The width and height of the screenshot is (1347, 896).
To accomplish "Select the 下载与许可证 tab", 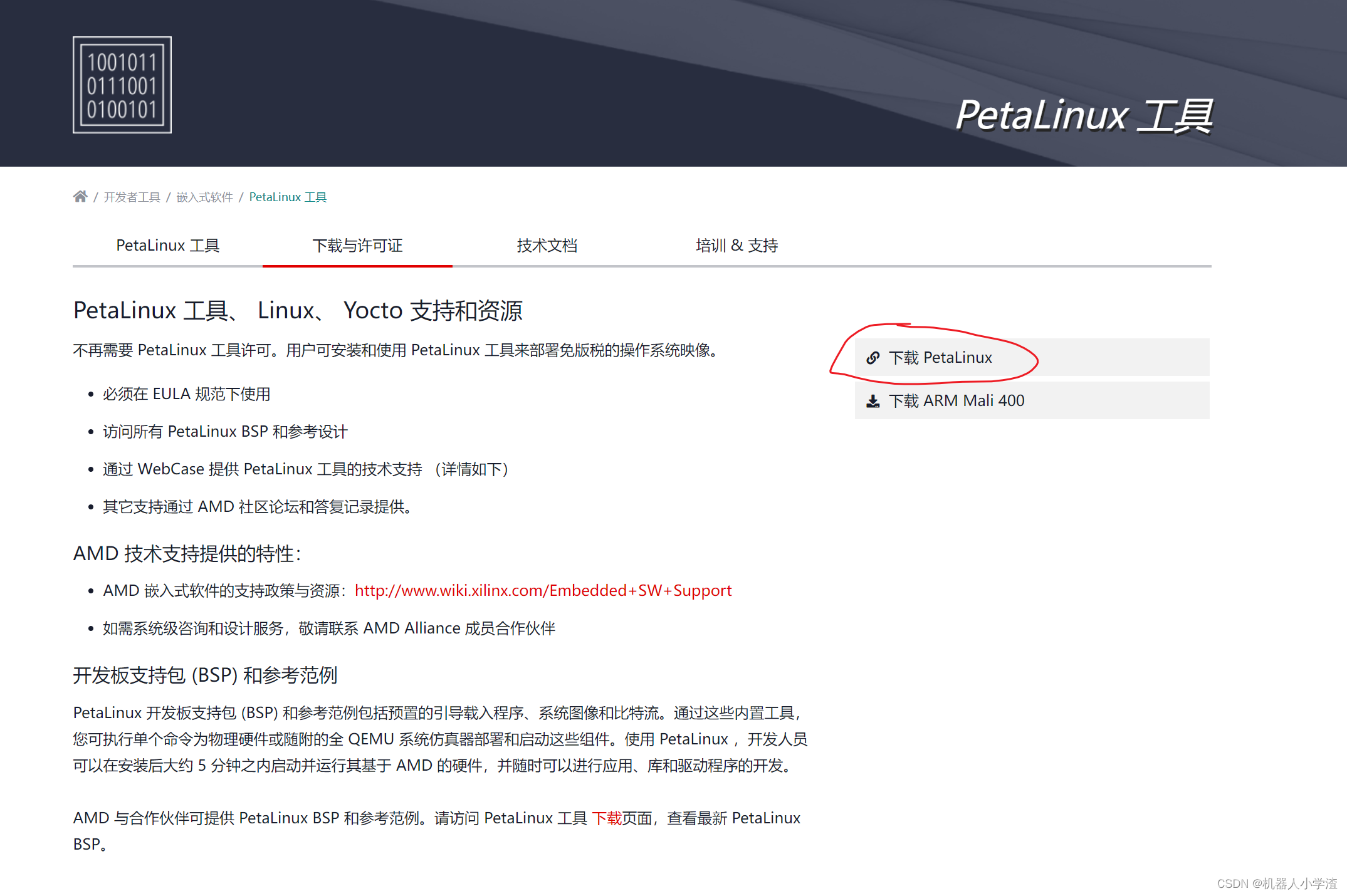I will 357,246.
